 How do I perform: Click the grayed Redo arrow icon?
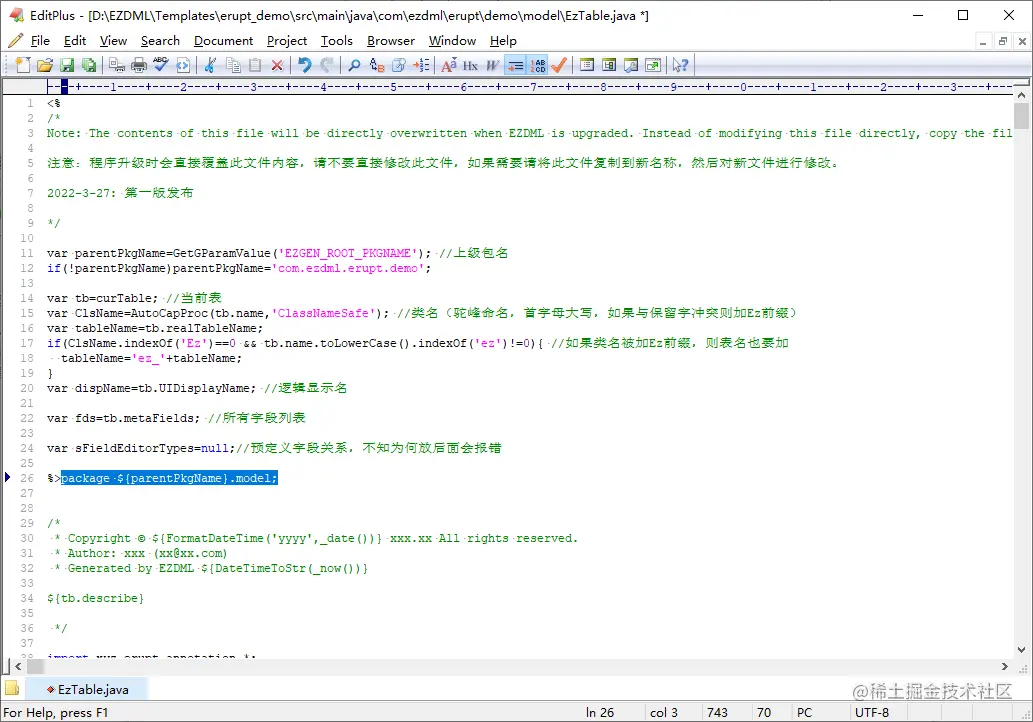click(x=327, y=65)
